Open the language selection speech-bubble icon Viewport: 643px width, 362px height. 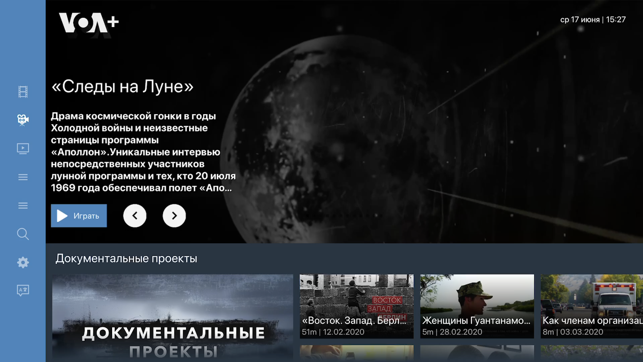coord(23,290)
